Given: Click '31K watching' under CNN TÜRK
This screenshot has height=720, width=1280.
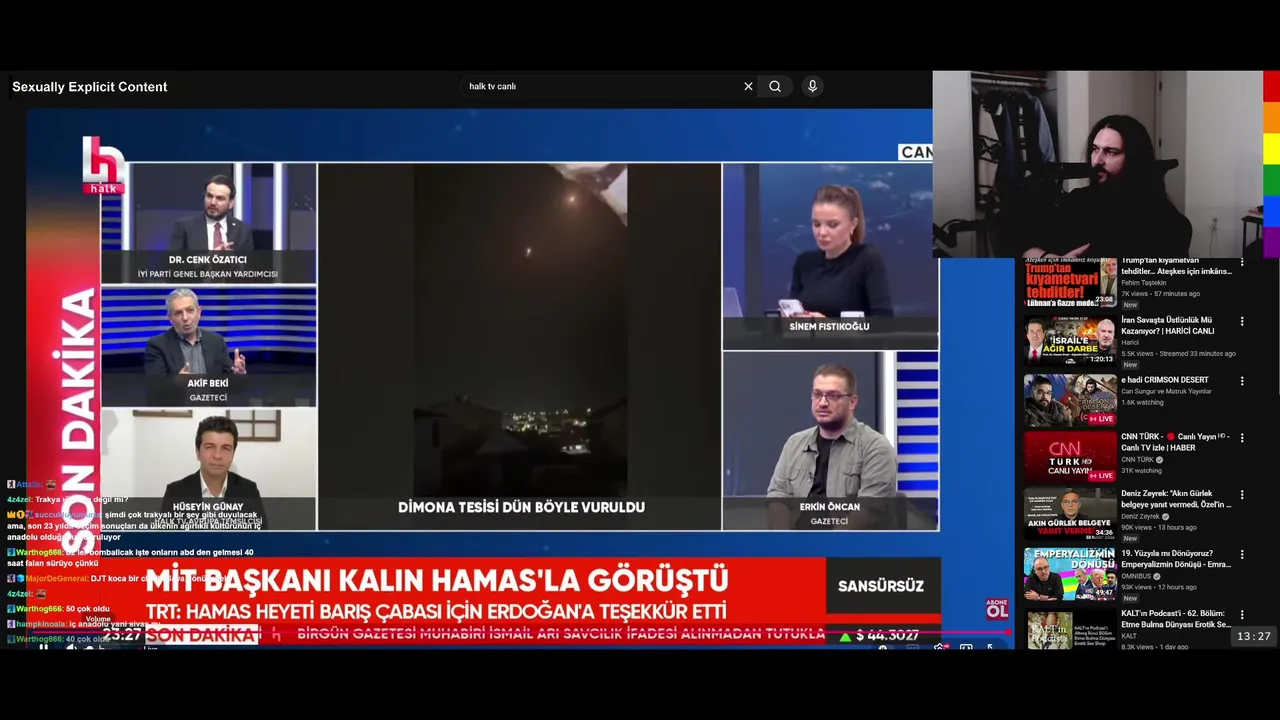Looking at the screenshot, I should click(1141, 471).
